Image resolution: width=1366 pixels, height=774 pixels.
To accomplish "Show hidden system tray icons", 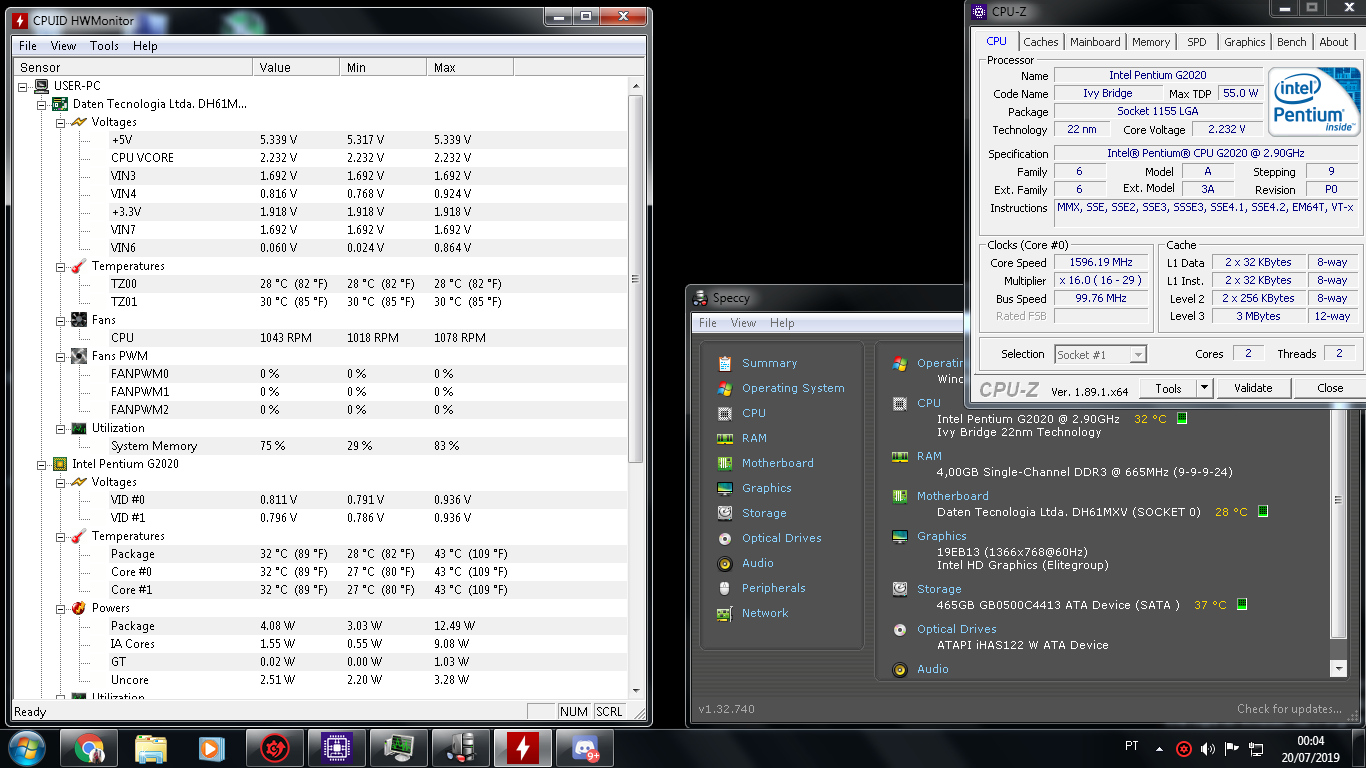I will 1160,748.
